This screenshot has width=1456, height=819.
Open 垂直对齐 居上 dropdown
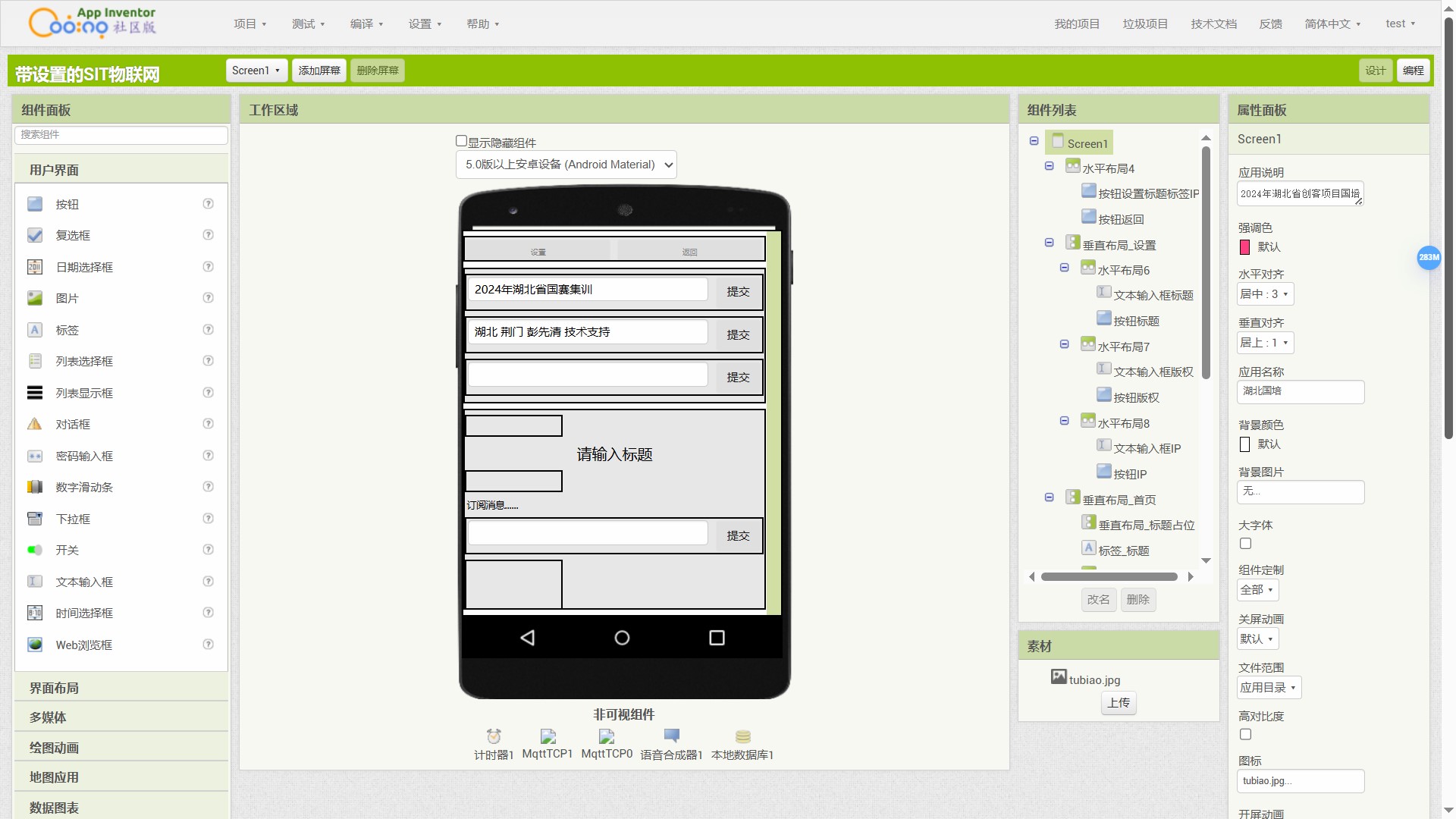pos(1265,343)
